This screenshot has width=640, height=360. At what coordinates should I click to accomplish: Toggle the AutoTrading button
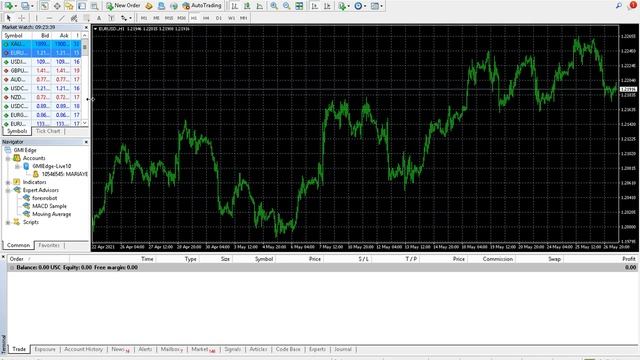pos(202,6)
